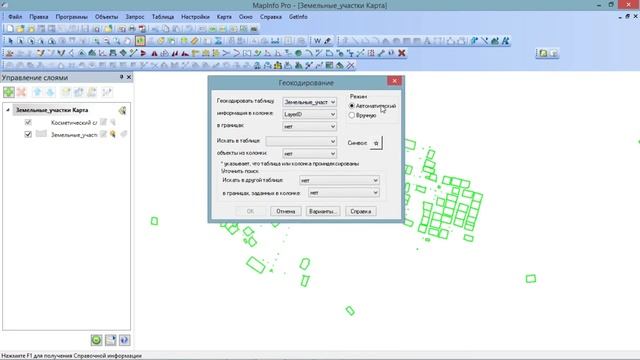Select the Marquee Select tool

point(20,41)
